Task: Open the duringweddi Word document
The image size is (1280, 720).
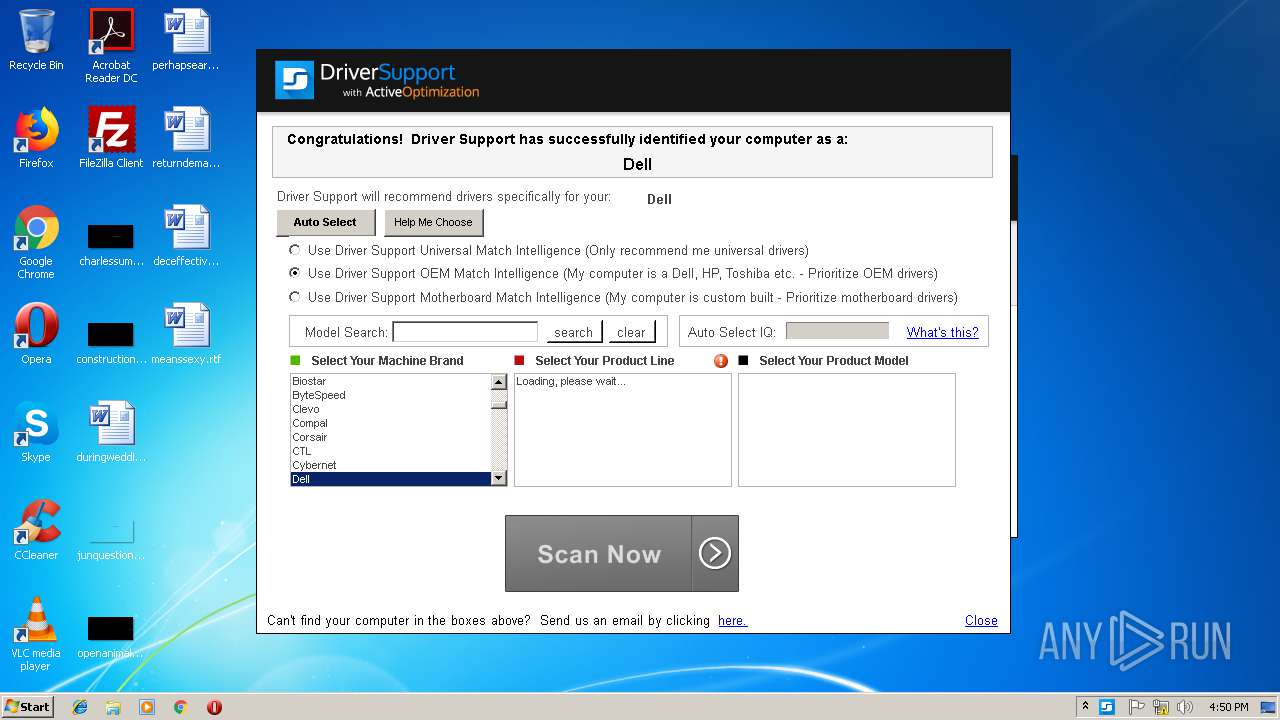Action: pos(111,432)
